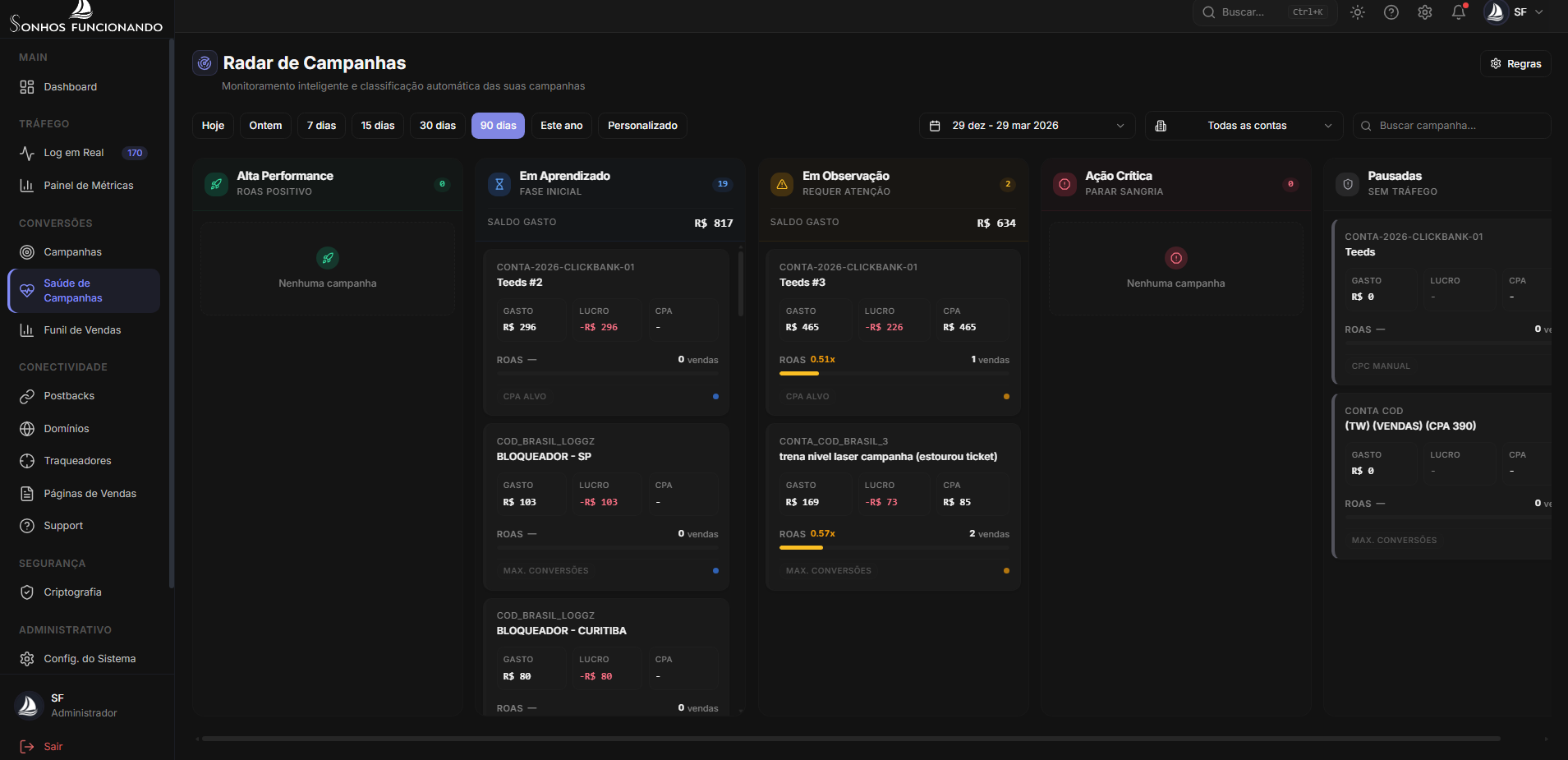This screenshot has width=1568, height=760.
Task: Open notifications bell icon
Action: (1459, 12)
